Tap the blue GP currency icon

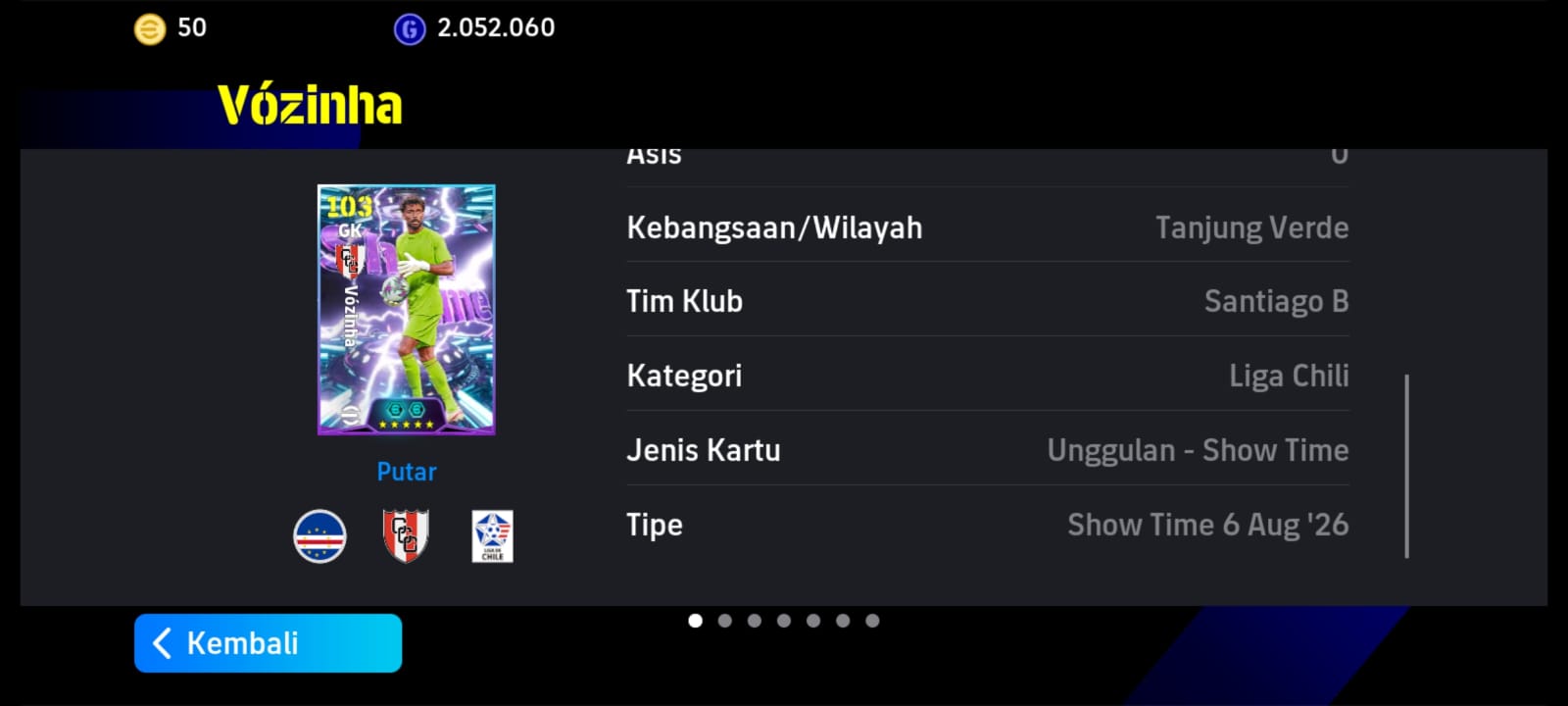(410, 29)
